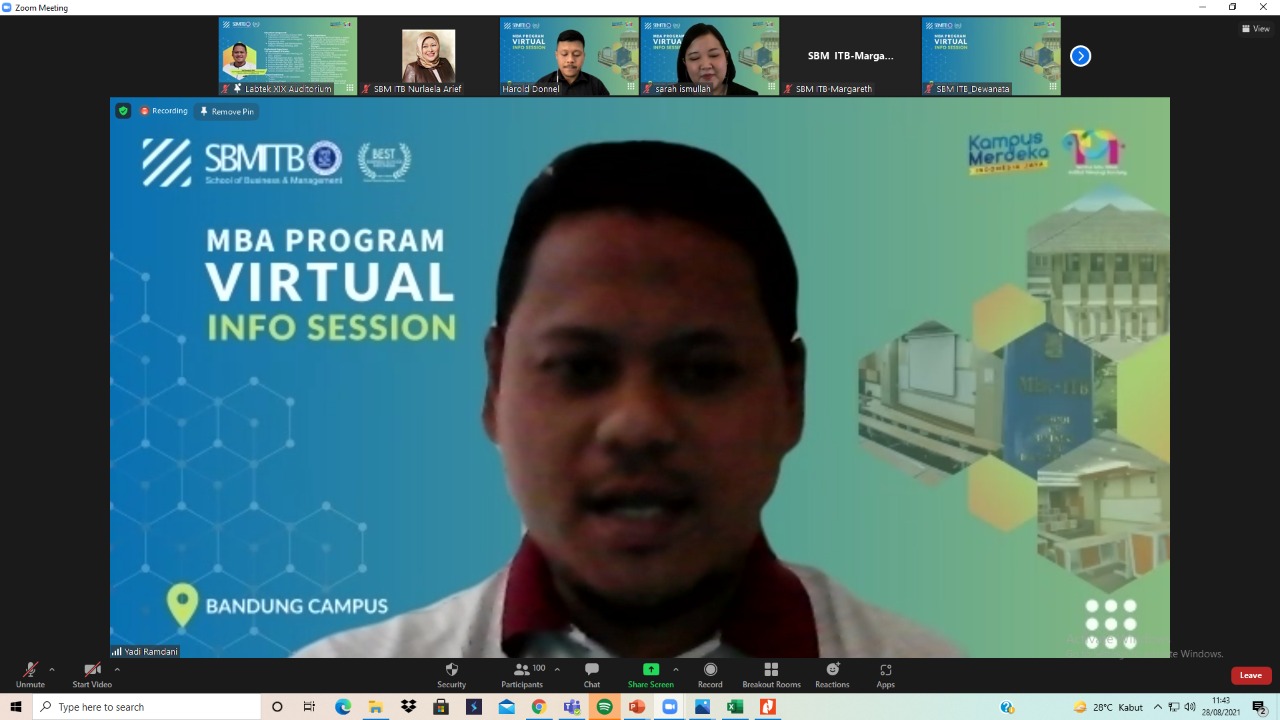The height and width of the screenshot is (720, 1280).
Task: Open the Chat panel
Action: click(592, 675)
